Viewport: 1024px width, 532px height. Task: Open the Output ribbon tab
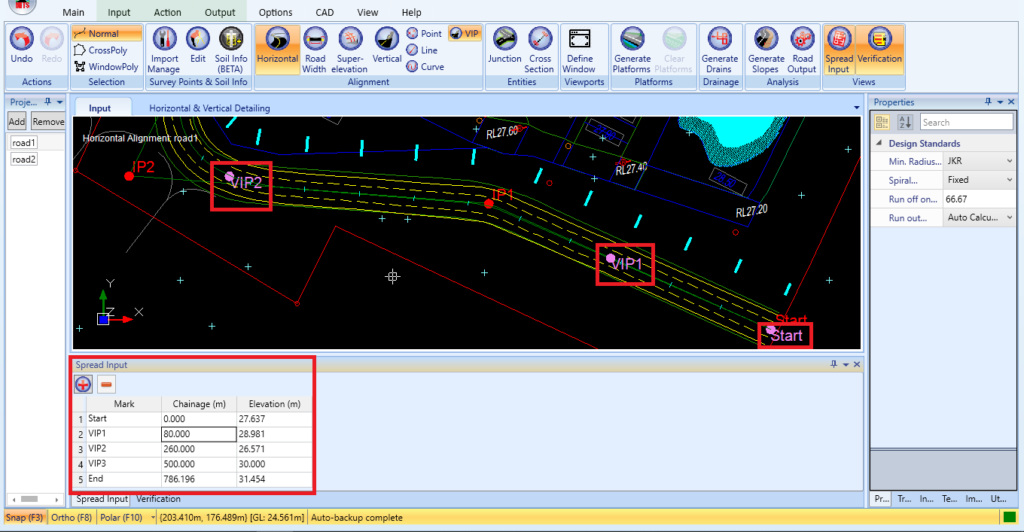[x=219, y=12]
